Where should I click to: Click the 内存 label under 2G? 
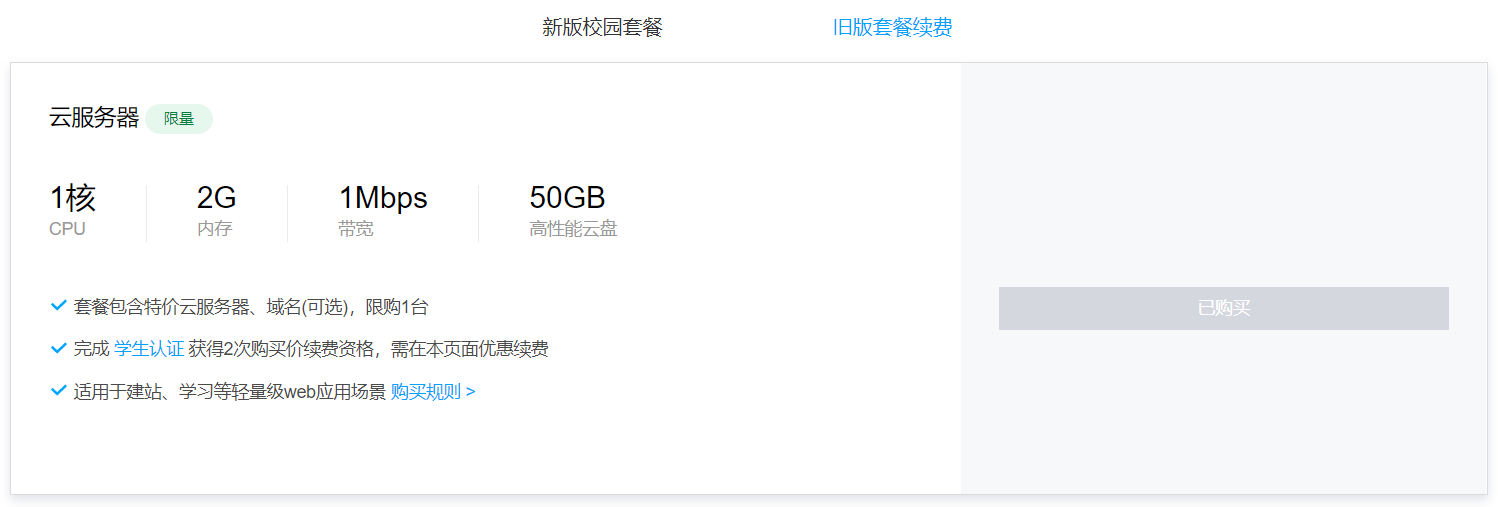point(215,229)
